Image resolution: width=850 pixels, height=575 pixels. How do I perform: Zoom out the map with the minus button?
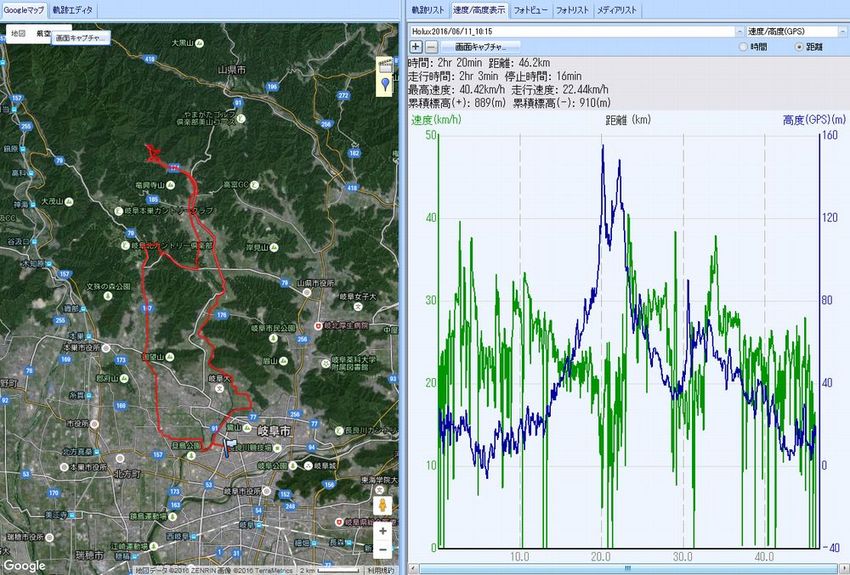click(x=383, y=550)
